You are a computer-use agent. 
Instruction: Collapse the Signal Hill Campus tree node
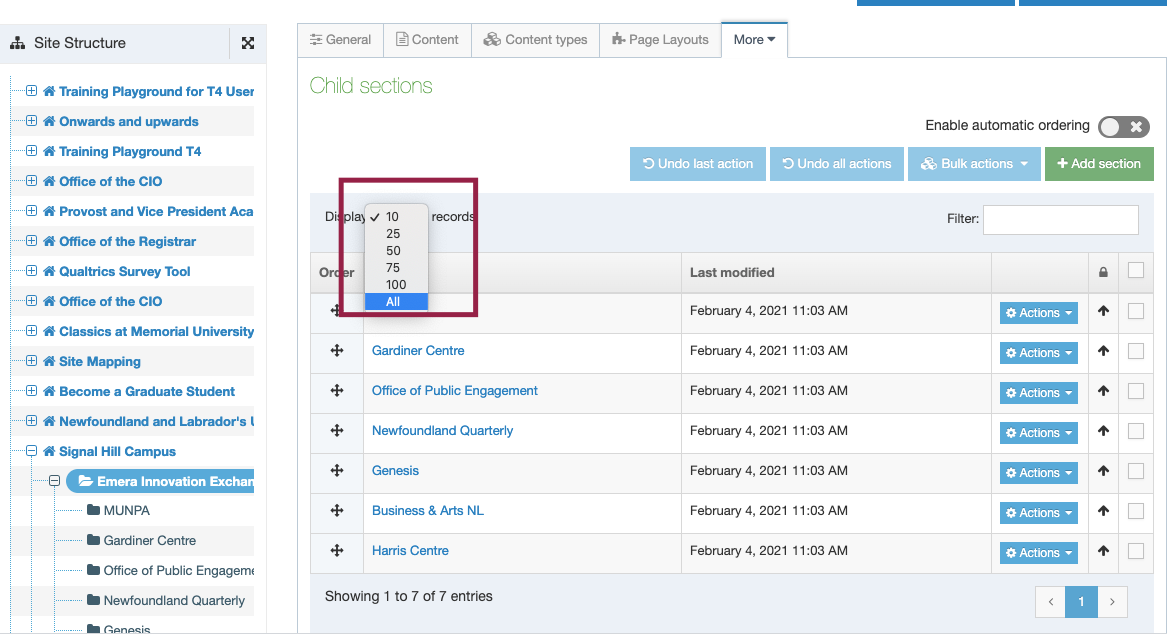click(31, 451)
